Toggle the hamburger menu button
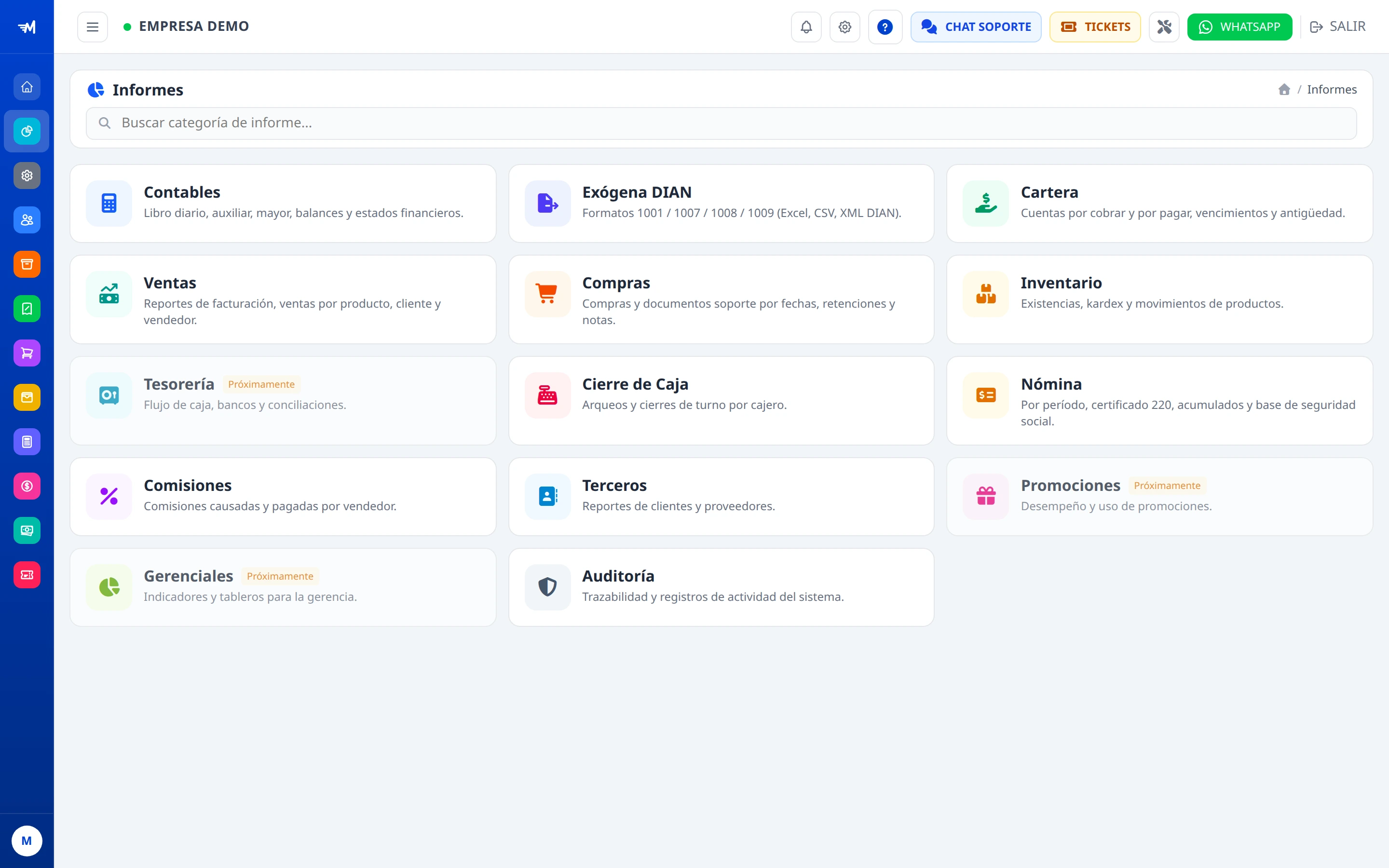Image resolution: width=1389 pixels, height=868 pixels. tap(93, 27)
